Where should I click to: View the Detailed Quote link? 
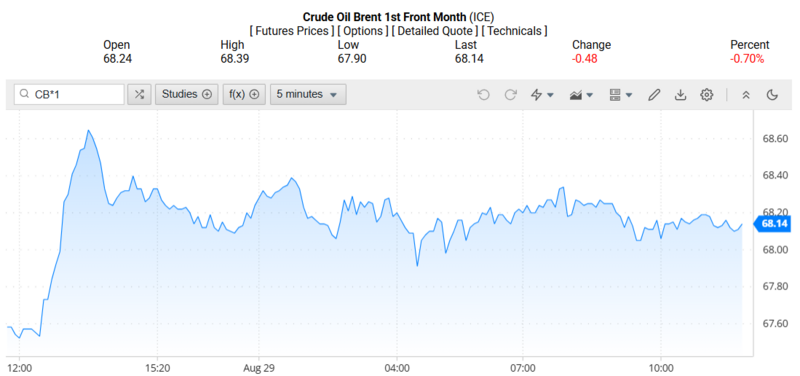coord(435,31)
